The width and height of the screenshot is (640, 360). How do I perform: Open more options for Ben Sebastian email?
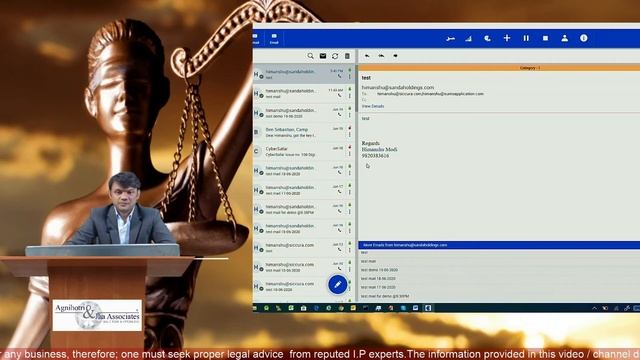(x=349, y=135)
